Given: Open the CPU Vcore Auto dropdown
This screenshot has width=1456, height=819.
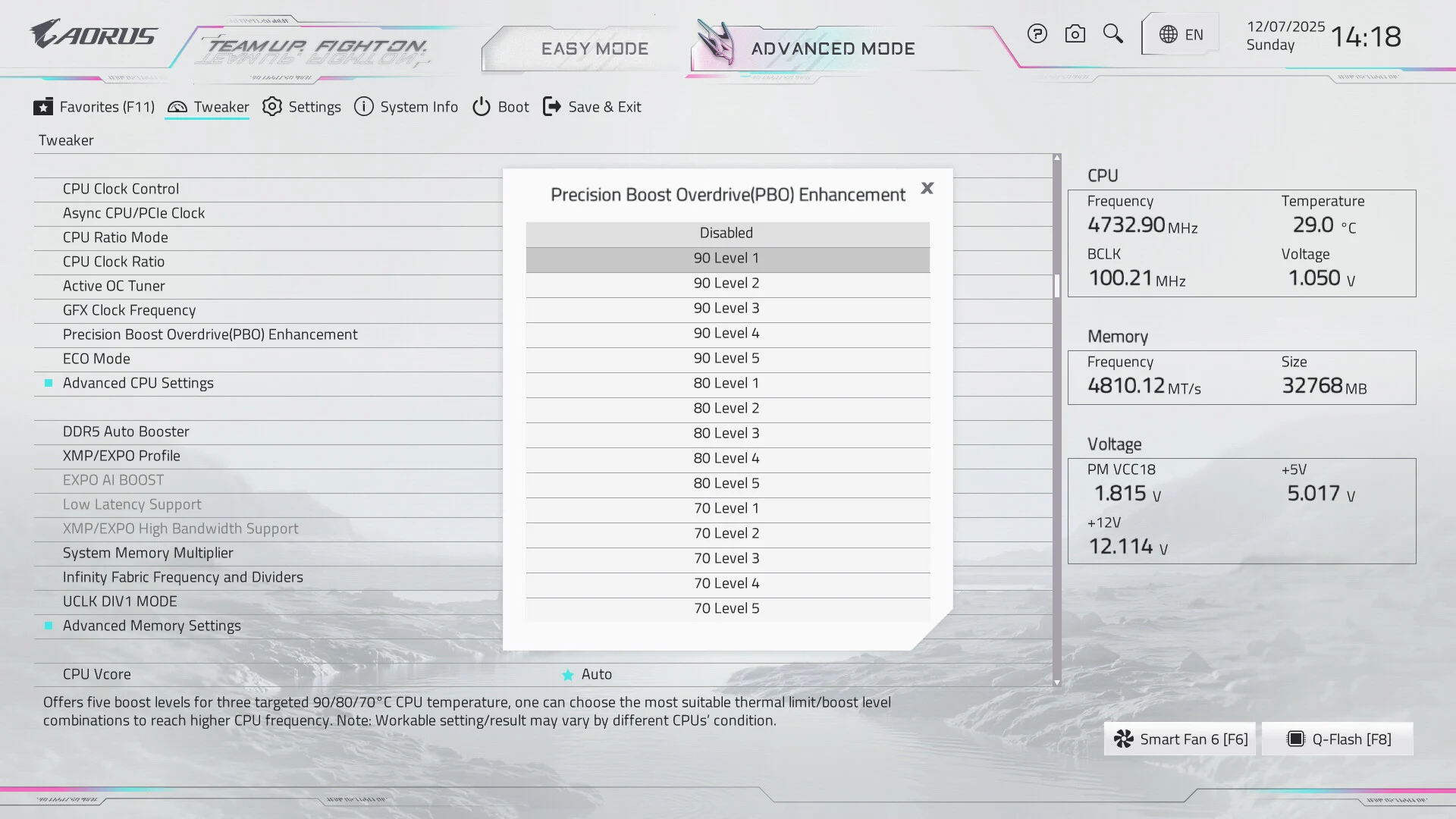Looking at the screenshot, I should (x=597, y=674).
